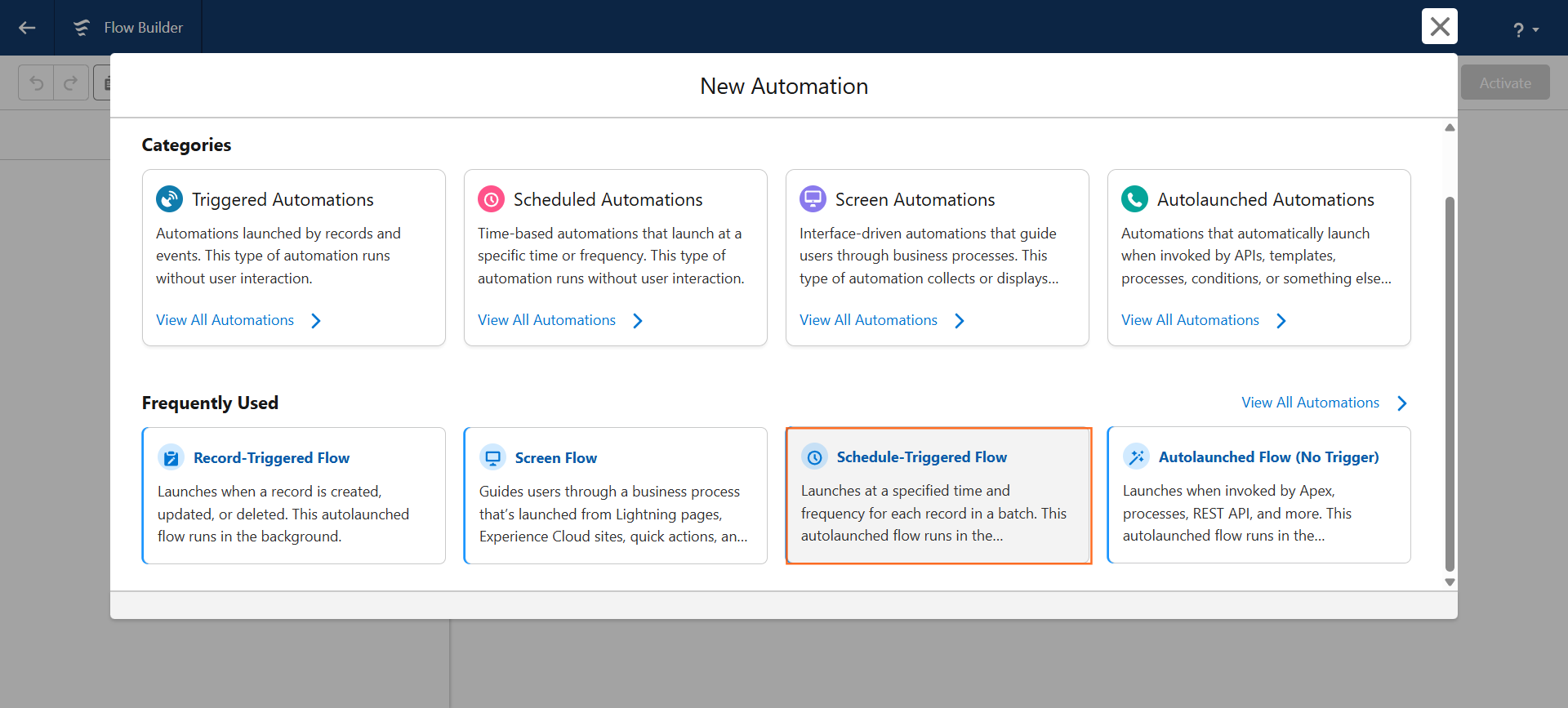
Task: Click the undo button in the toolbar
Action: click(36, 82)
